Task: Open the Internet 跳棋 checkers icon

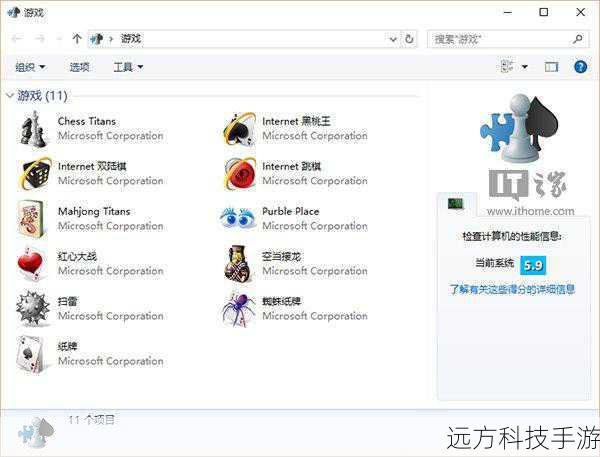Action: click(240, 174)
